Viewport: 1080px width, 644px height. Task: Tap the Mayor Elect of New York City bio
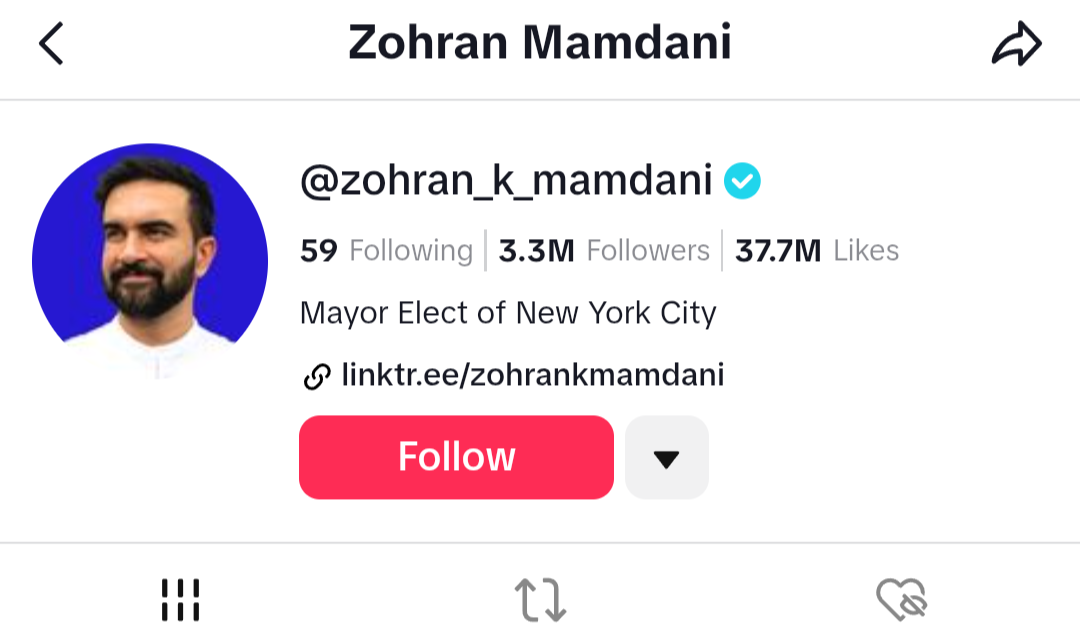(x=508, y=314)
